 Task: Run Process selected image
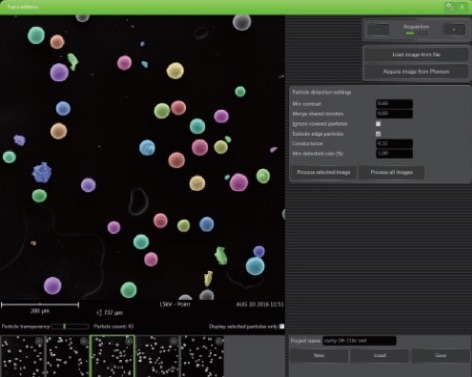pyautogui.click(x=323, y=172)
